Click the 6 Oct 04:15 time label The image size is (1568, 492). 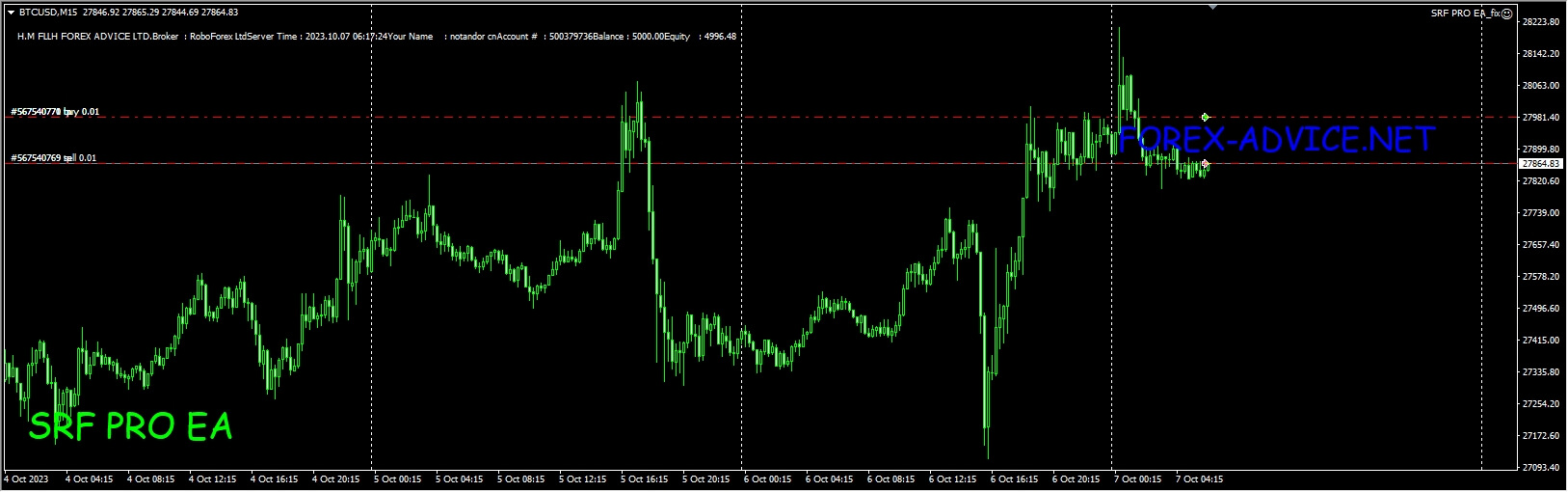pos(829,478)
